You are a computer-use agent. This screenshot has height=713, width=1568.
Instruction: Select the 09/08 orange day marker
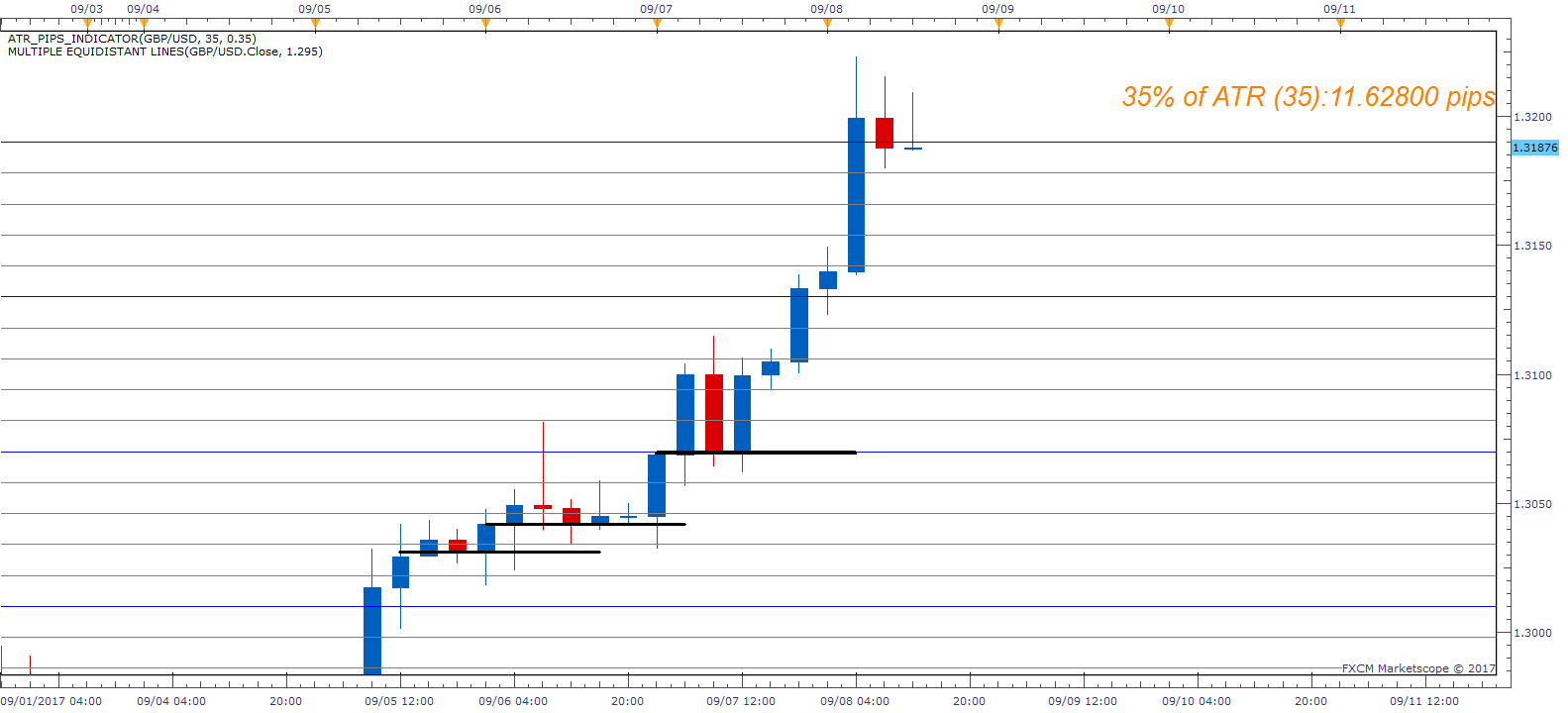(x=827, y=22)
